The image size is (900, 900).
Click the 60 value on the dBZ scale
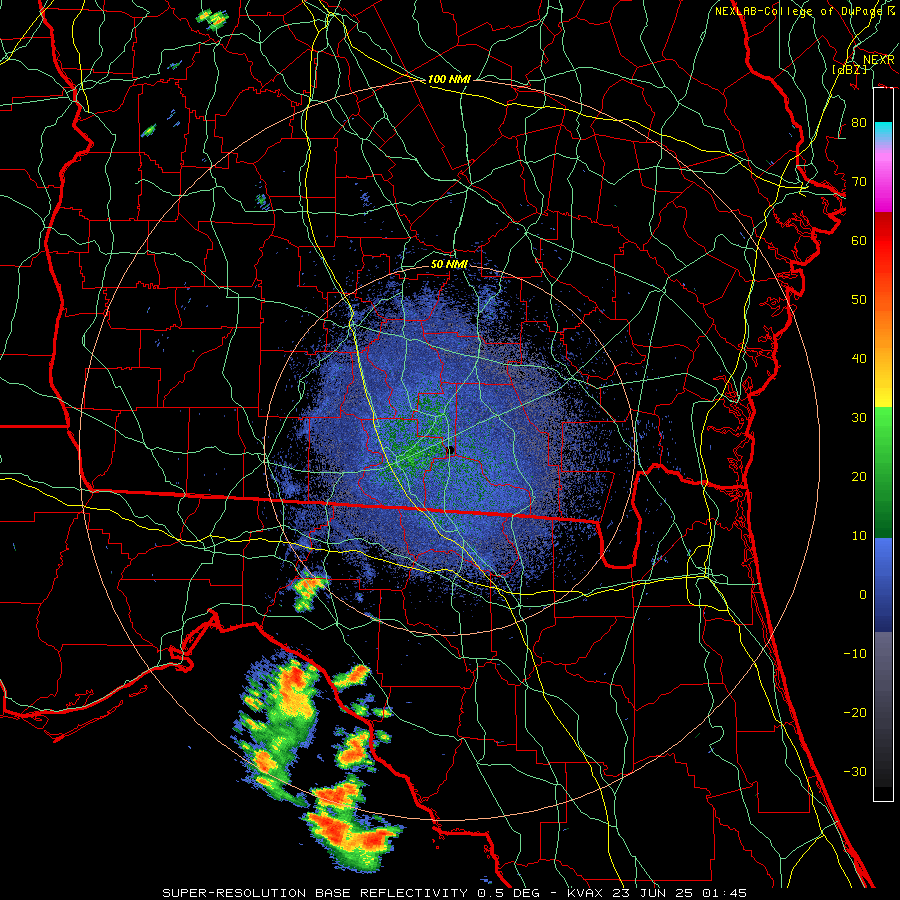[859, 241]
